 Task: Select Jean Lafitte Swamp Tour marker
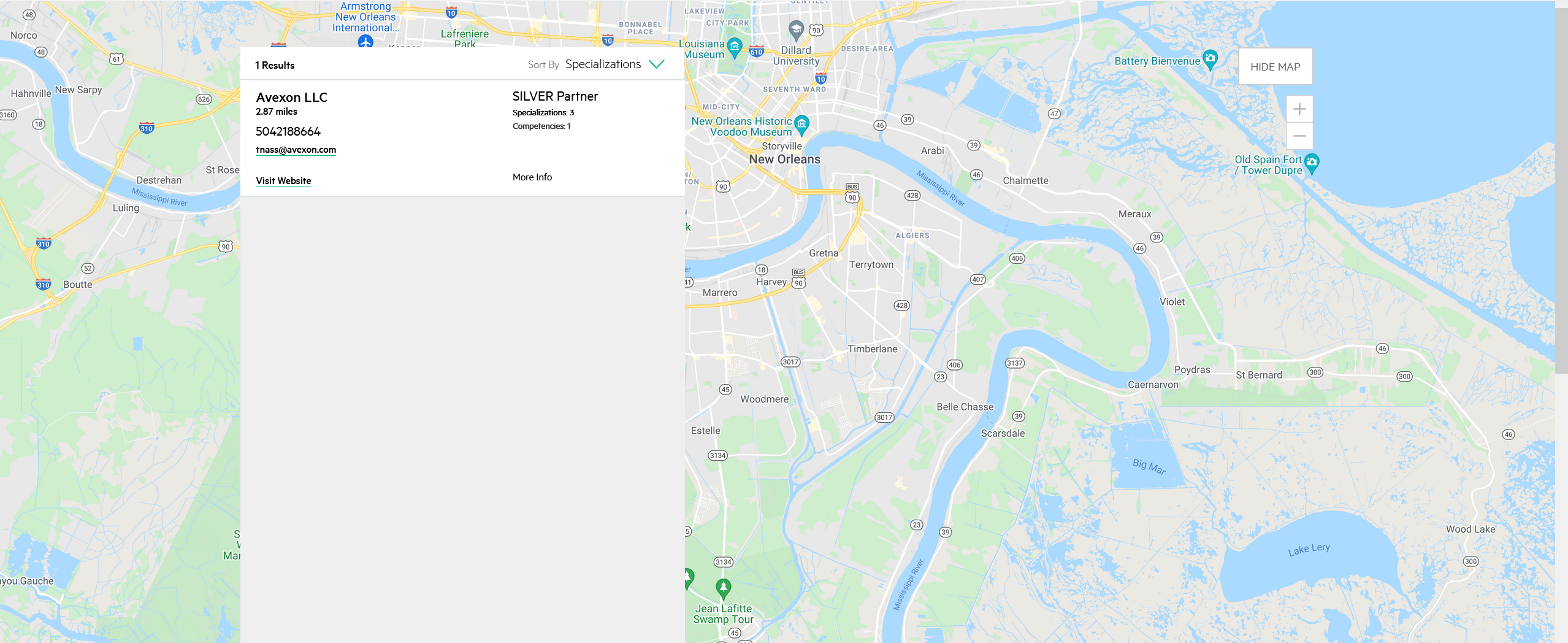click(724, 589)
